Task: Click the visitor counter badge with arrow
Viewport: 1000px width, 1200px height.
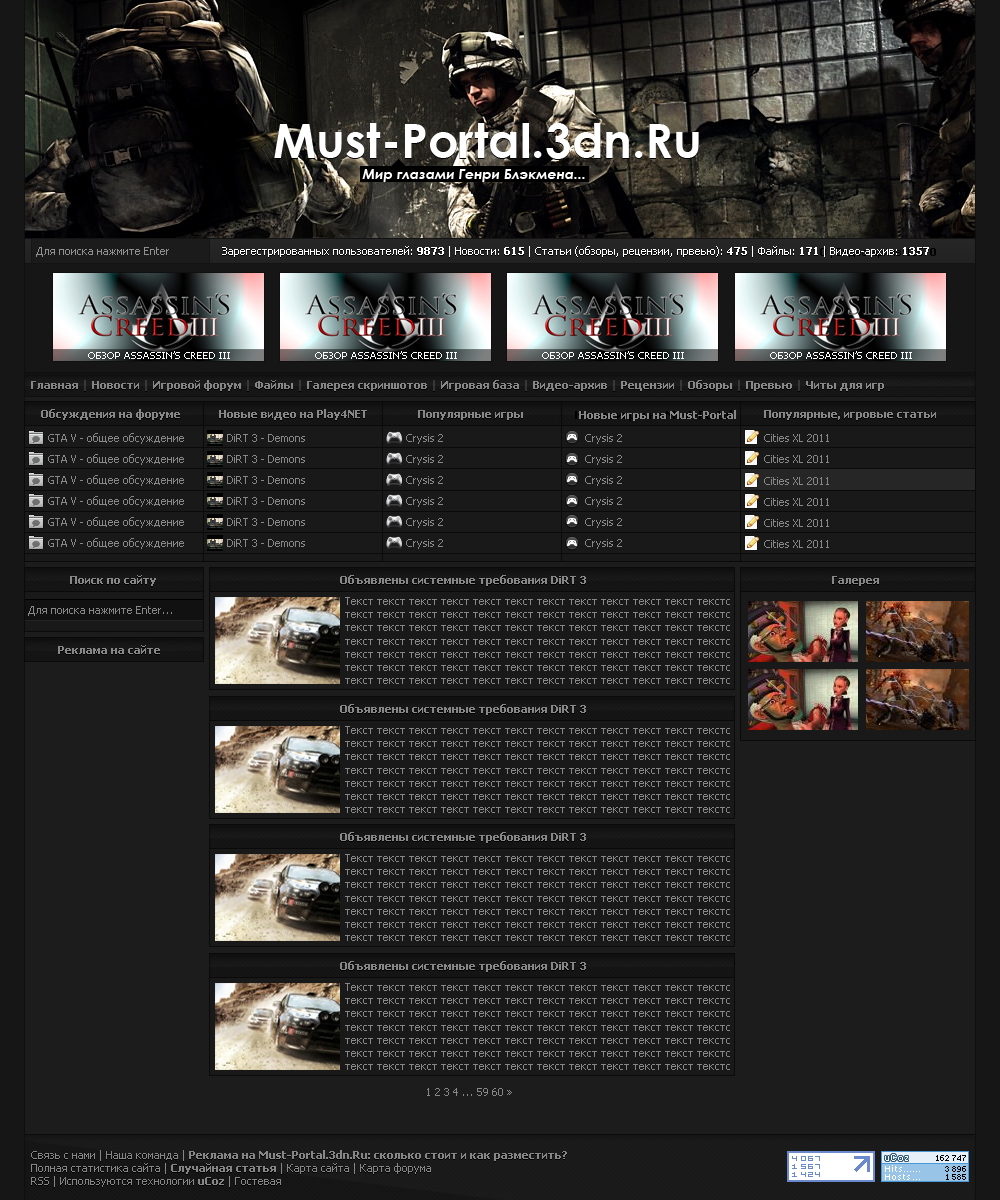Action: pyautogui.click(x=831, y=1166)
